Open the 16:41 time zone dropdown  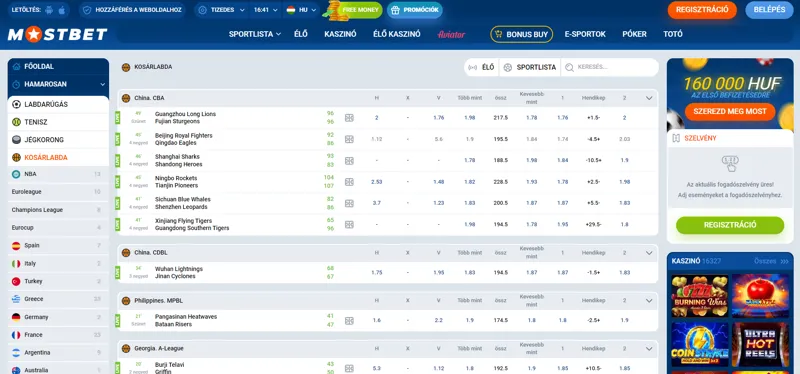click(x=266, y=10)
